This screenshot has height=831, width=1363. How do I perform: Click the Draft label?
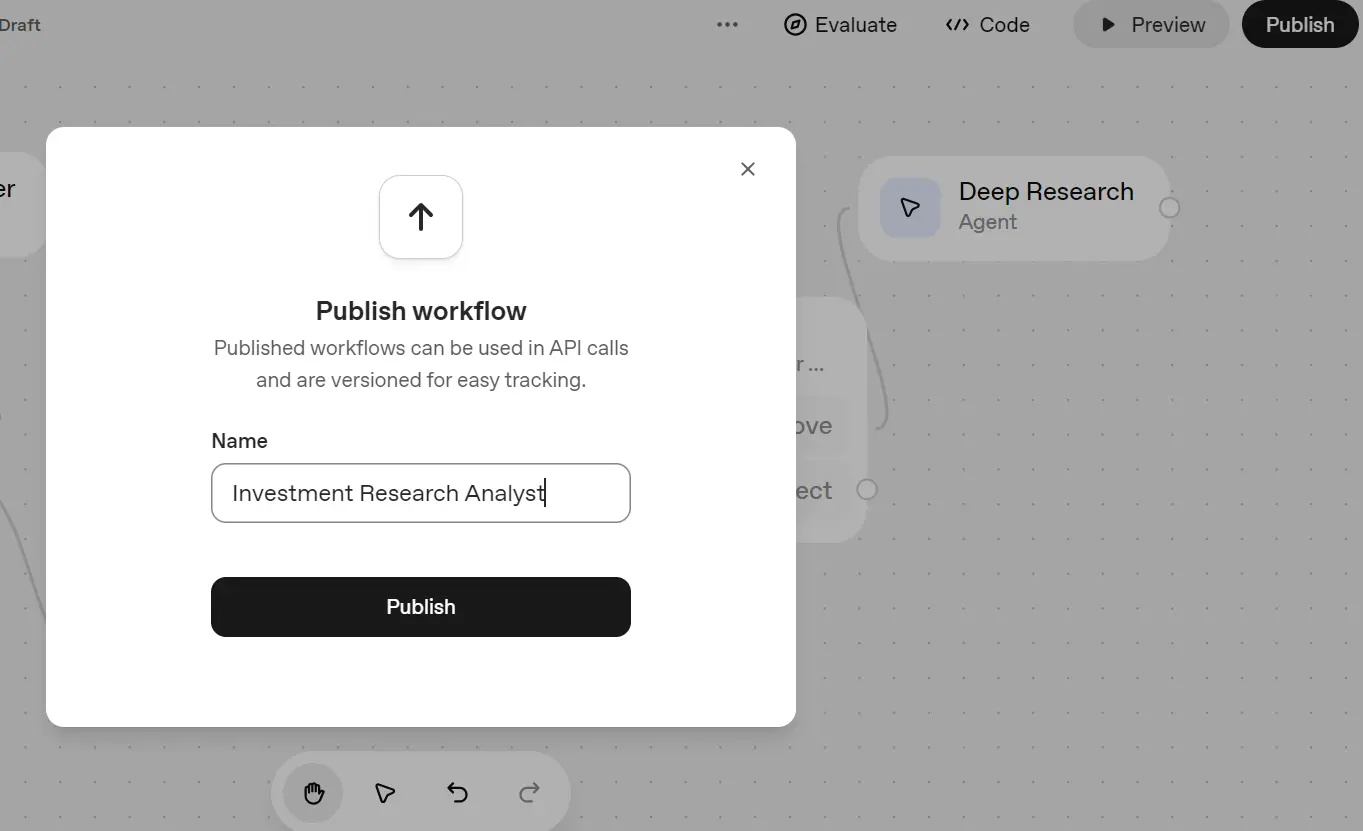[x=20, y=24]
